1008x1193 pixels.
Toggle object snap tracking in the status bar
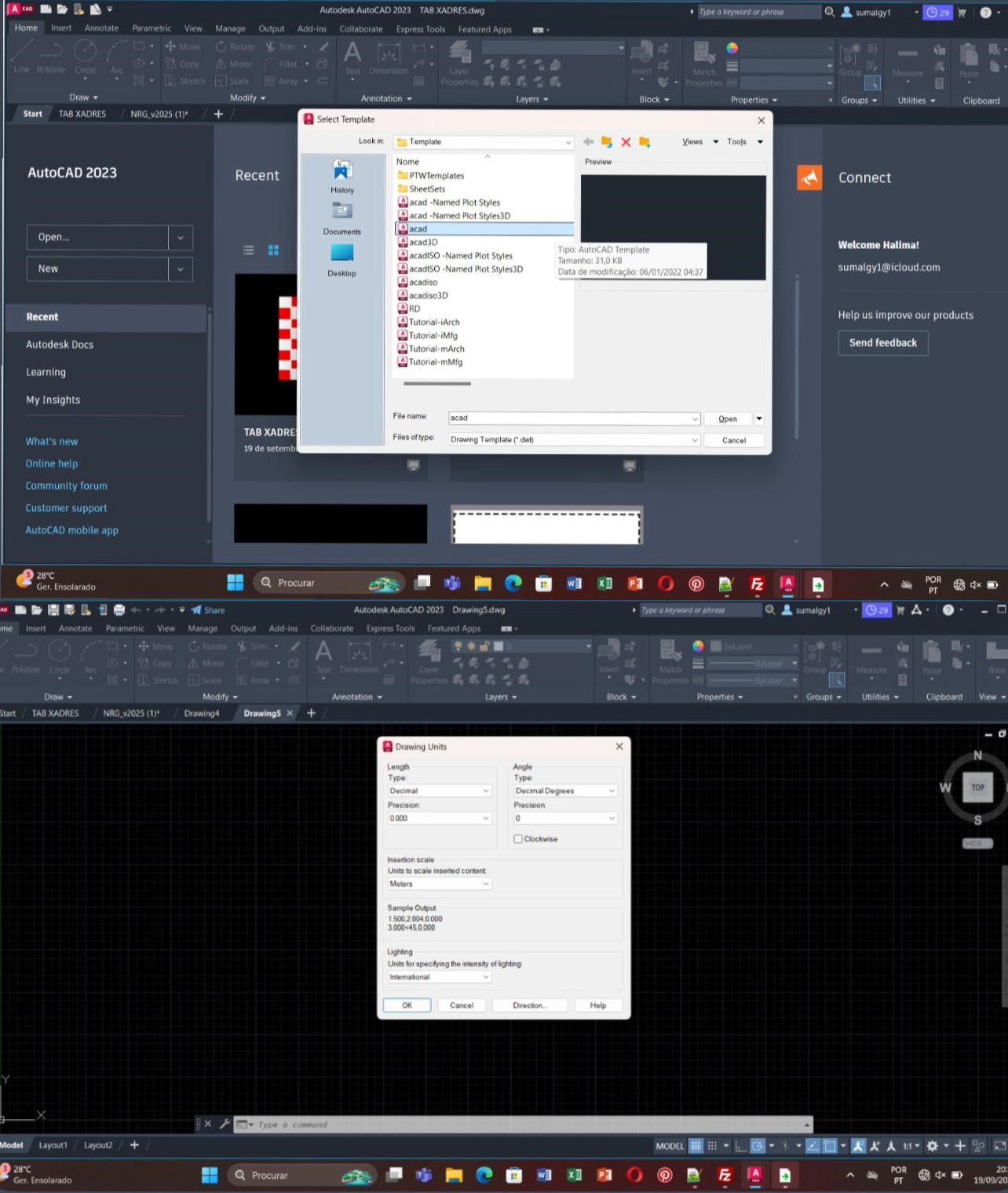[813, 1146]
